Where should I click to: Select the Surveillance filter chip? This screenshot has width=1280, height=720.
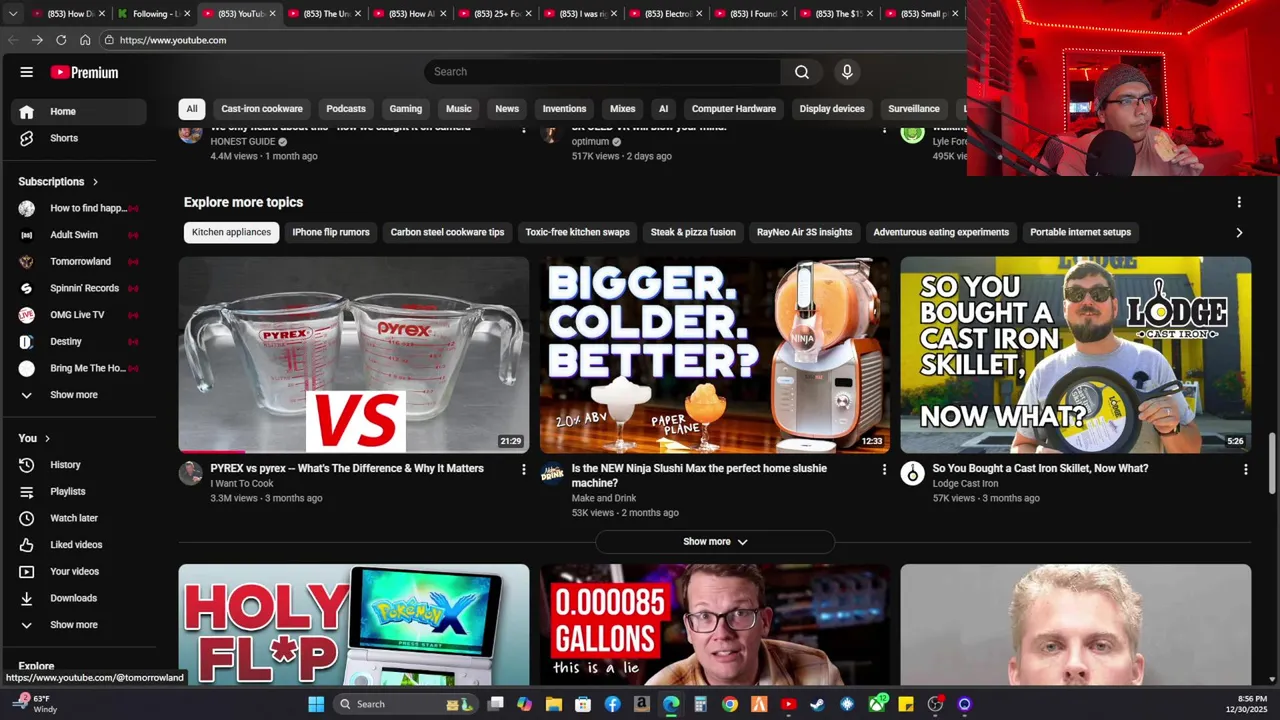click(914, 109)
